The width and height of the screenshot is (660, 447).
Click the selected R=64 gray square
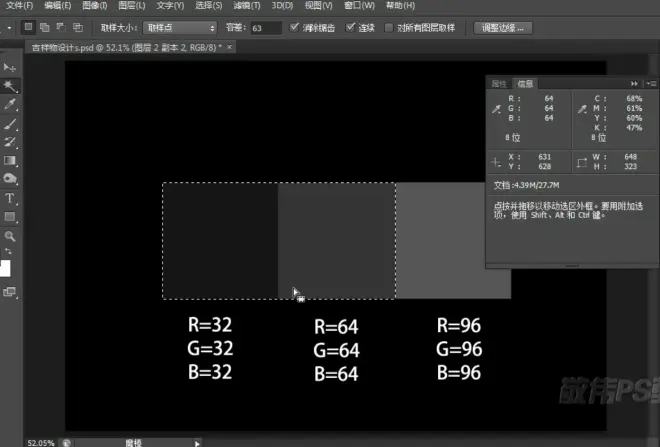(x=337, y=241)
